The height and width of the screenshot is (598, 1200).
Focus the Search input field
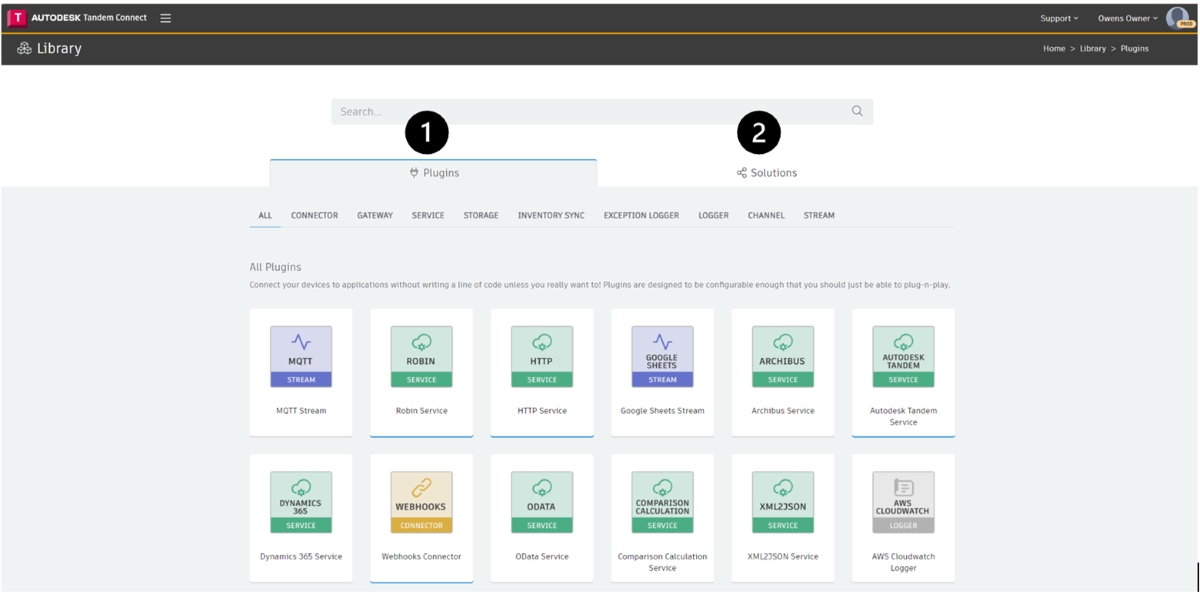click(x=602, y=111)
